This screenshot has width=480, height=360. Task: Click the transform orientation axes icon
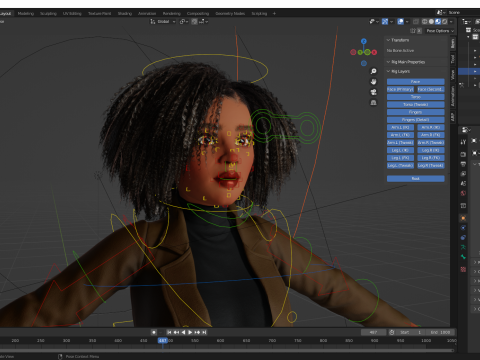(x=153, y=21)
